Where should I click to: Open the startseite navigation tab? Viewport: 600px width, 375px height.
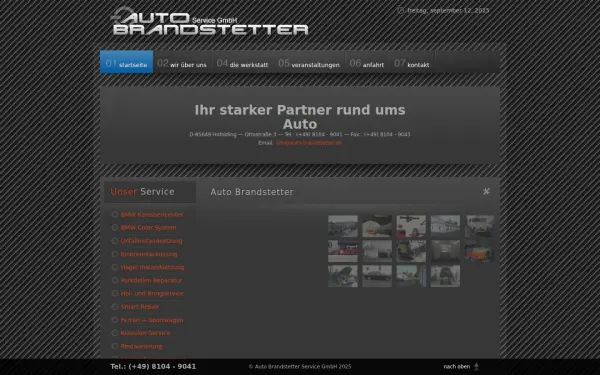pyautogui.click(x=126, y=62)
